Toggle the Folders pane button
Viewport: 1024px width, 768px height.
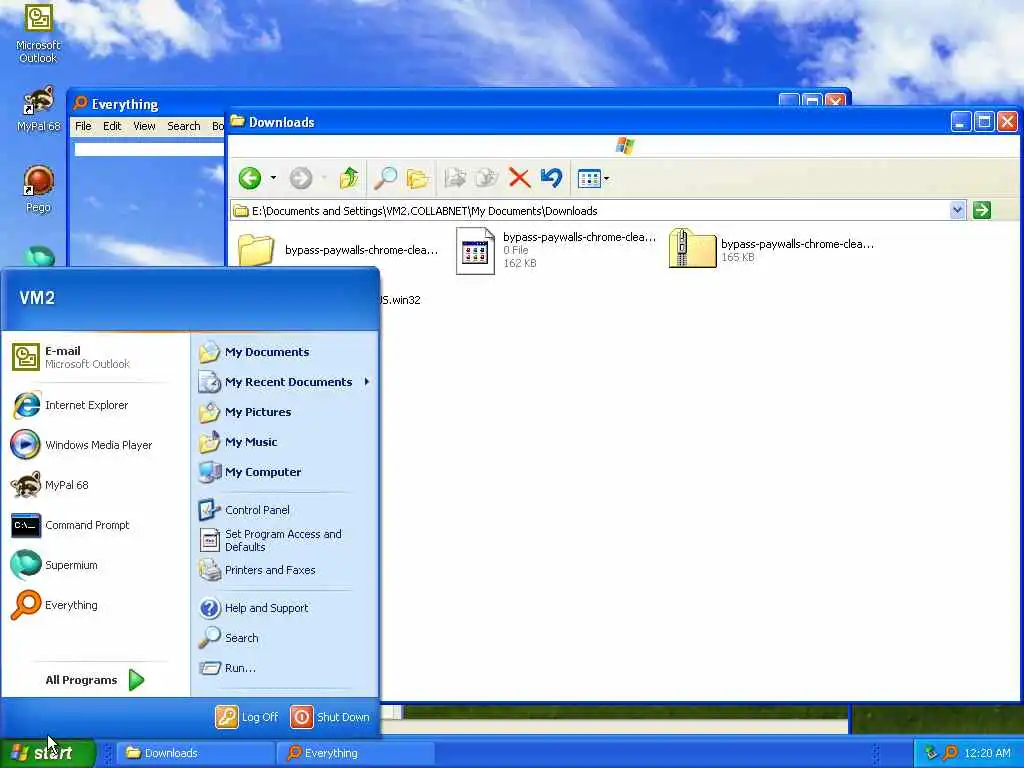click(417, 178)
